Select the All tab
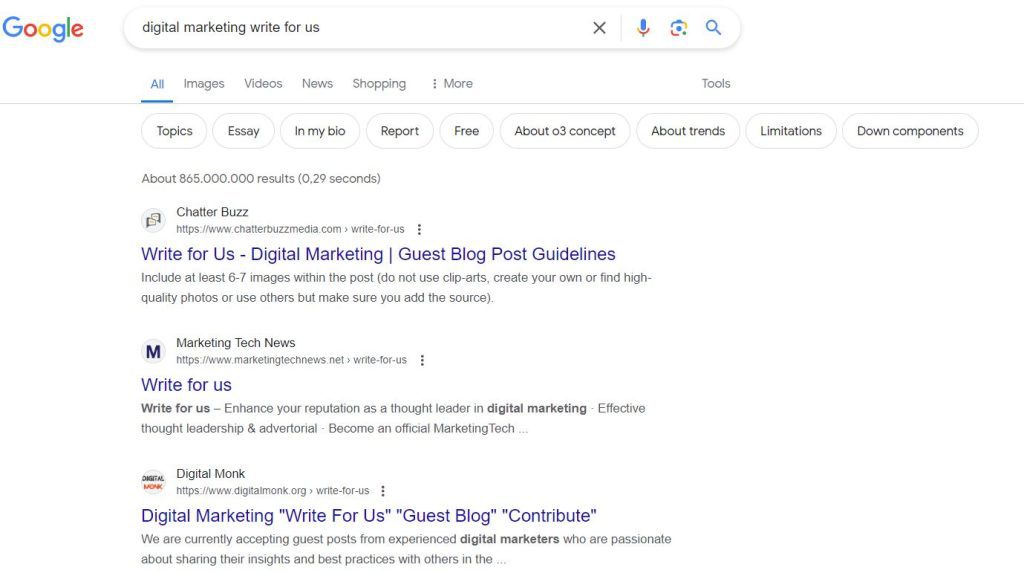 [157, 84]
